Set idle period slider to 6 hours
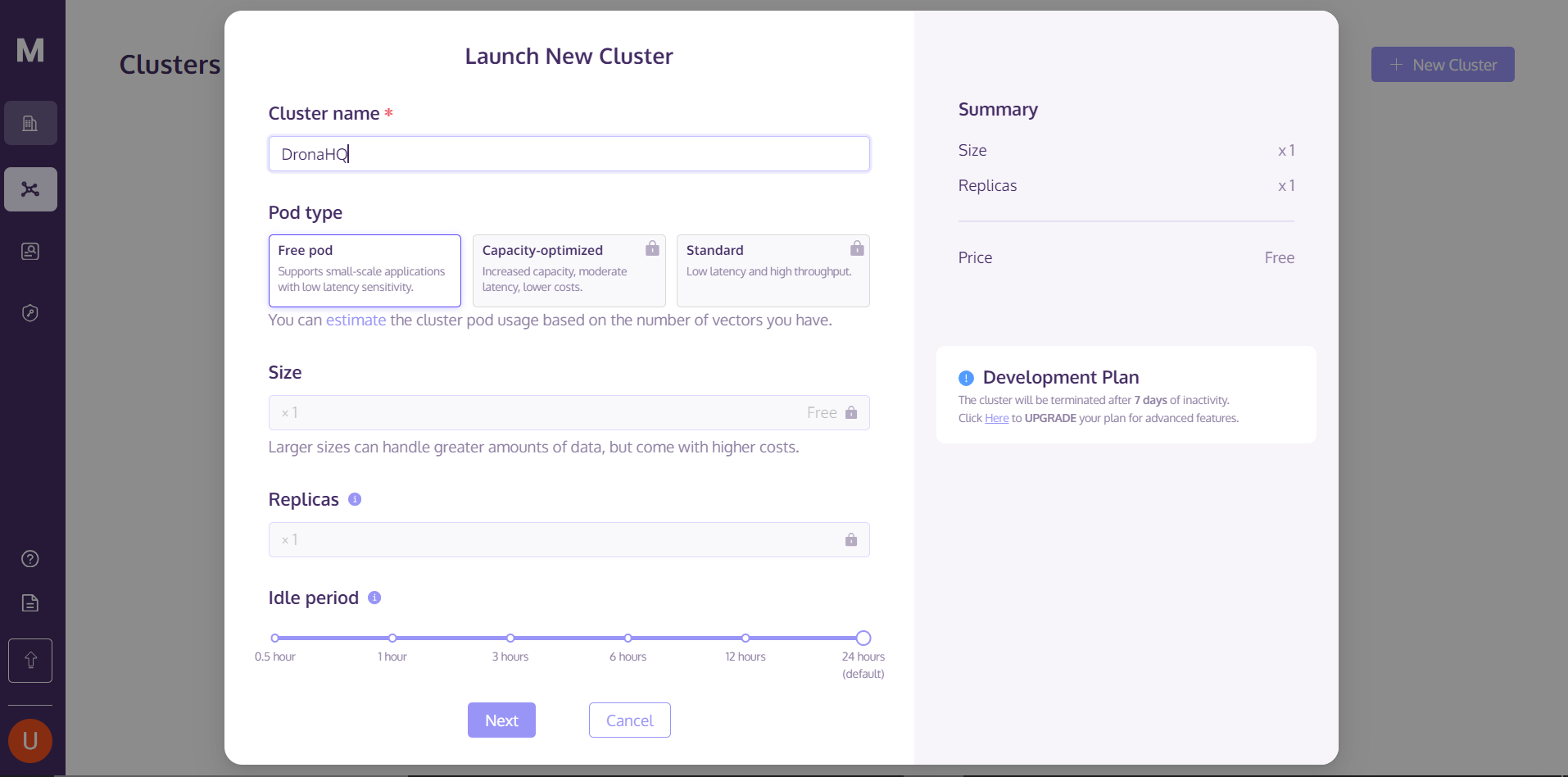Image resolution: width=1568 pixels, height=777 pixels. coord(628,638)
